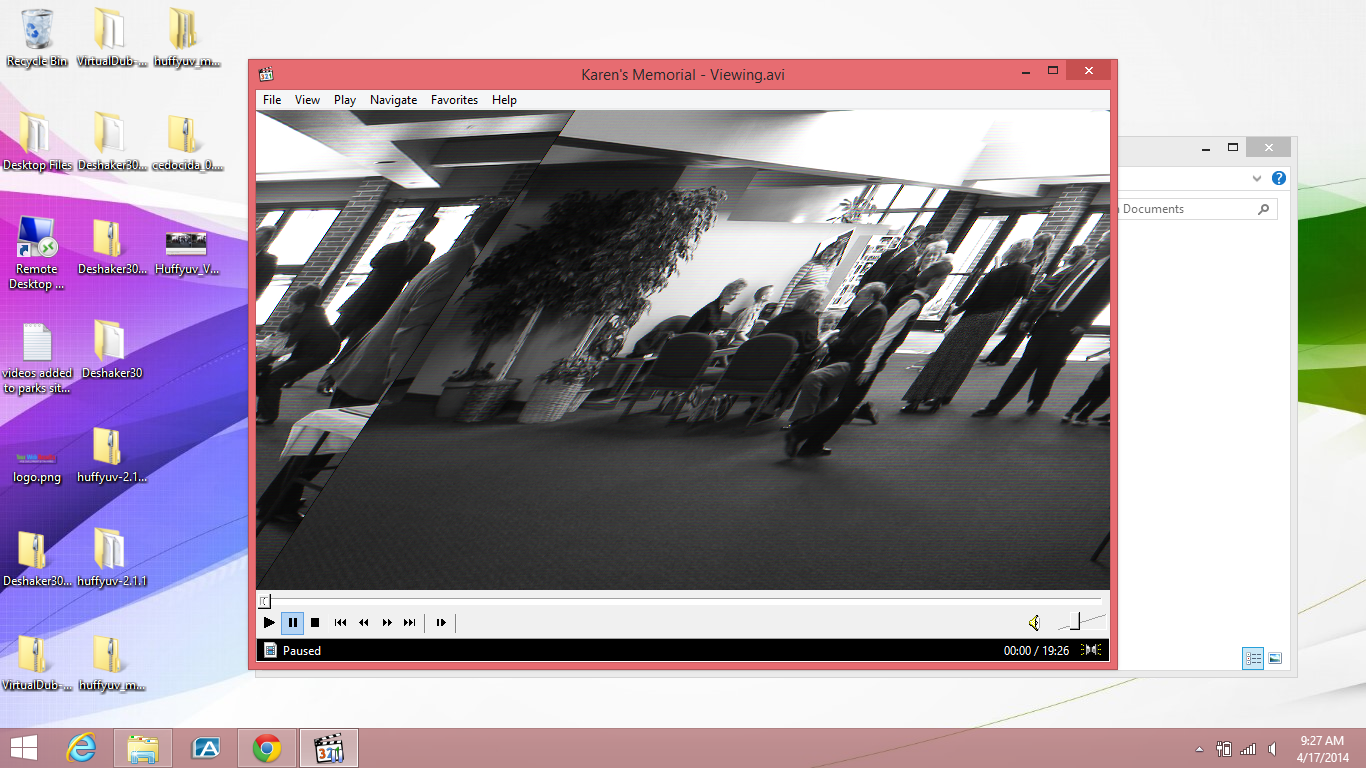The height and width of the screenshot is (768, 1366).
Task: Click the filmstrip icon beside Paused
Action: 269,650
